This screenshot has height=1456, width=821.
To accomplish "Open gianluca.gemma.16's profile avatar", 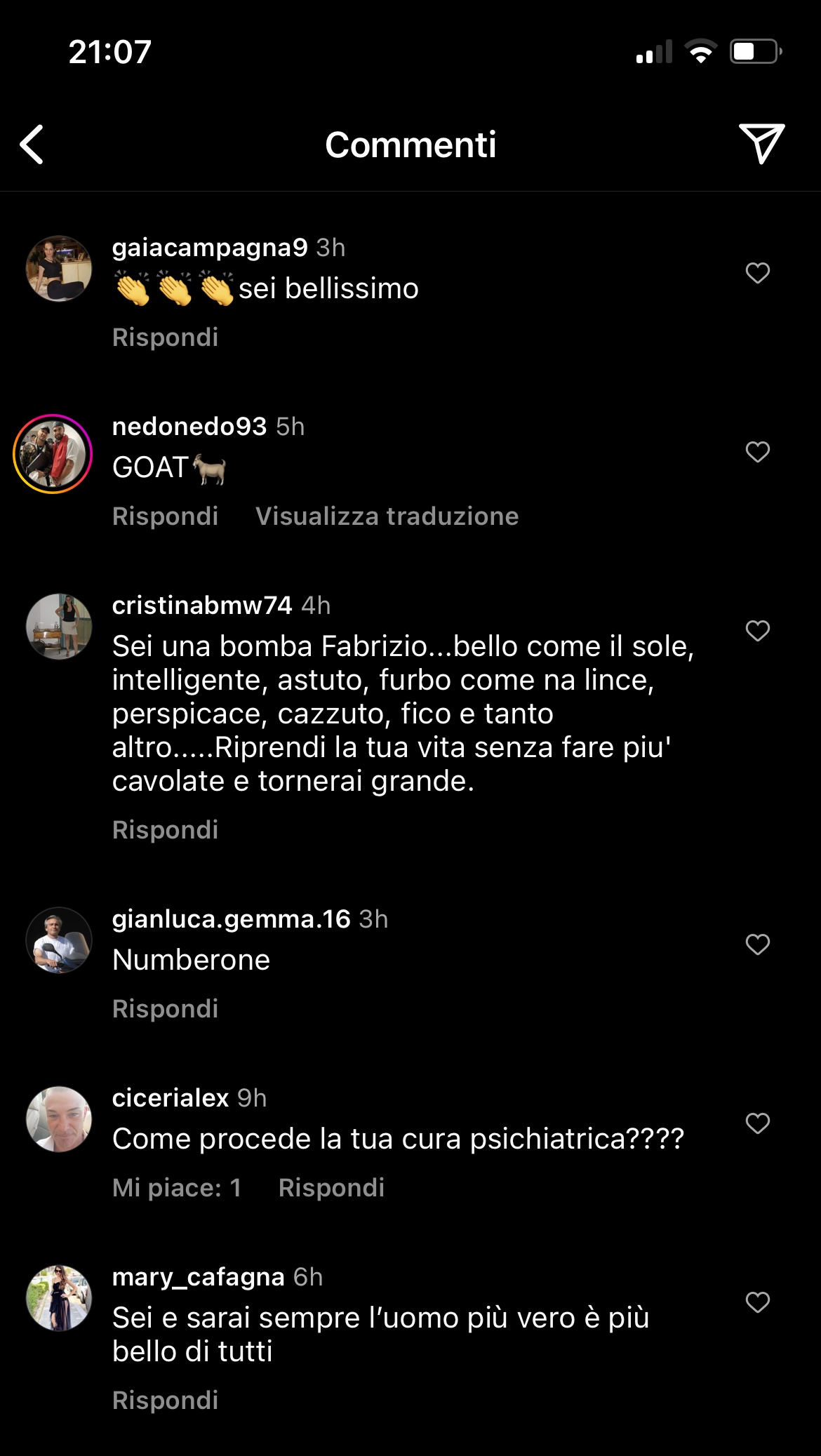I will [x=59, y=940].
